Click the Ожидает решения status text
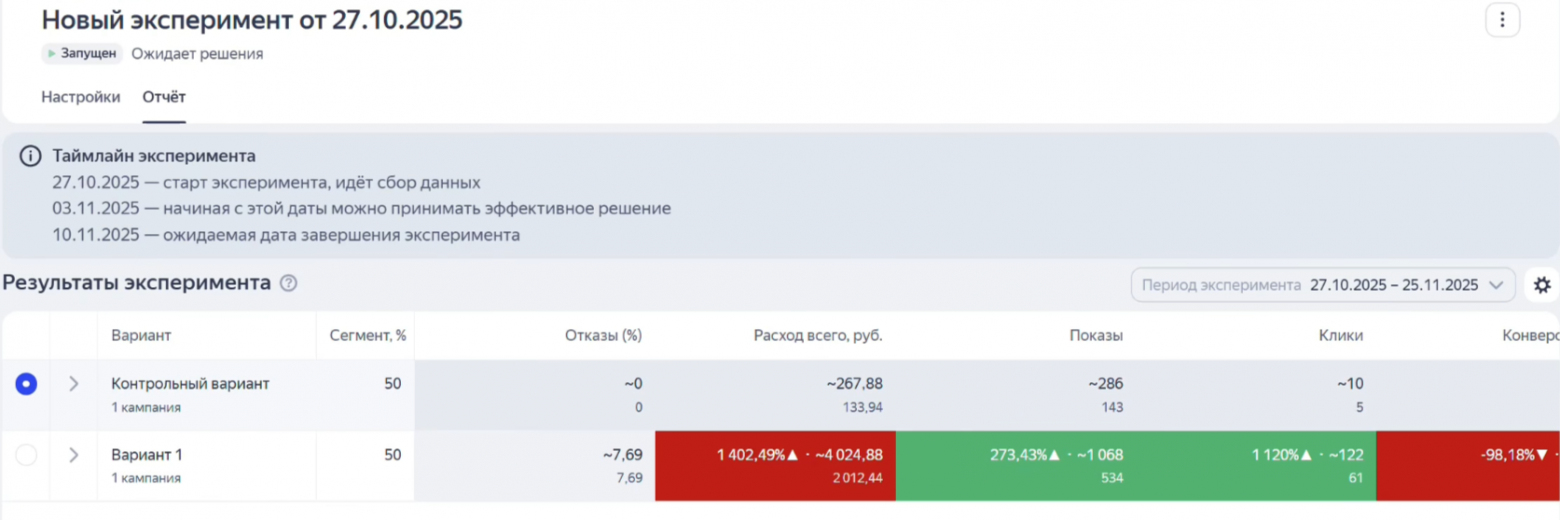Screen dimensions: 1560x520 pyautogui.click(x=197, y=54)
